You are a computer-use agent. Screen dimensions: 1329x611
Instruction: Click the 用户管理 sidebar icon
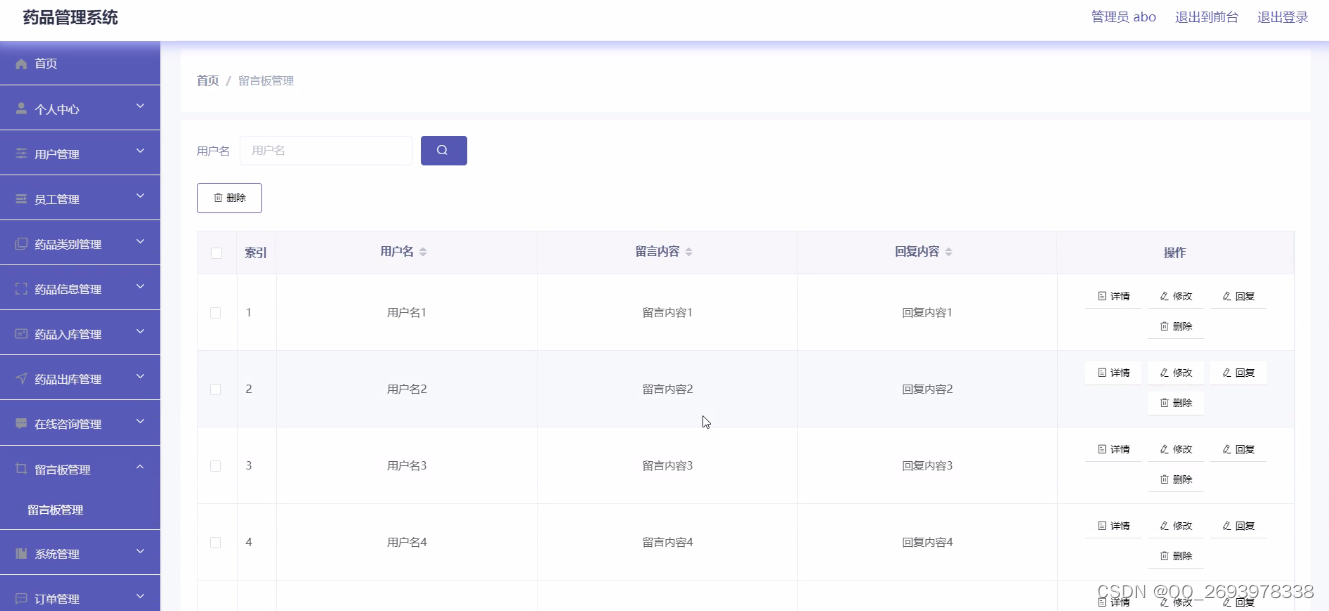[x=20, y=152]
